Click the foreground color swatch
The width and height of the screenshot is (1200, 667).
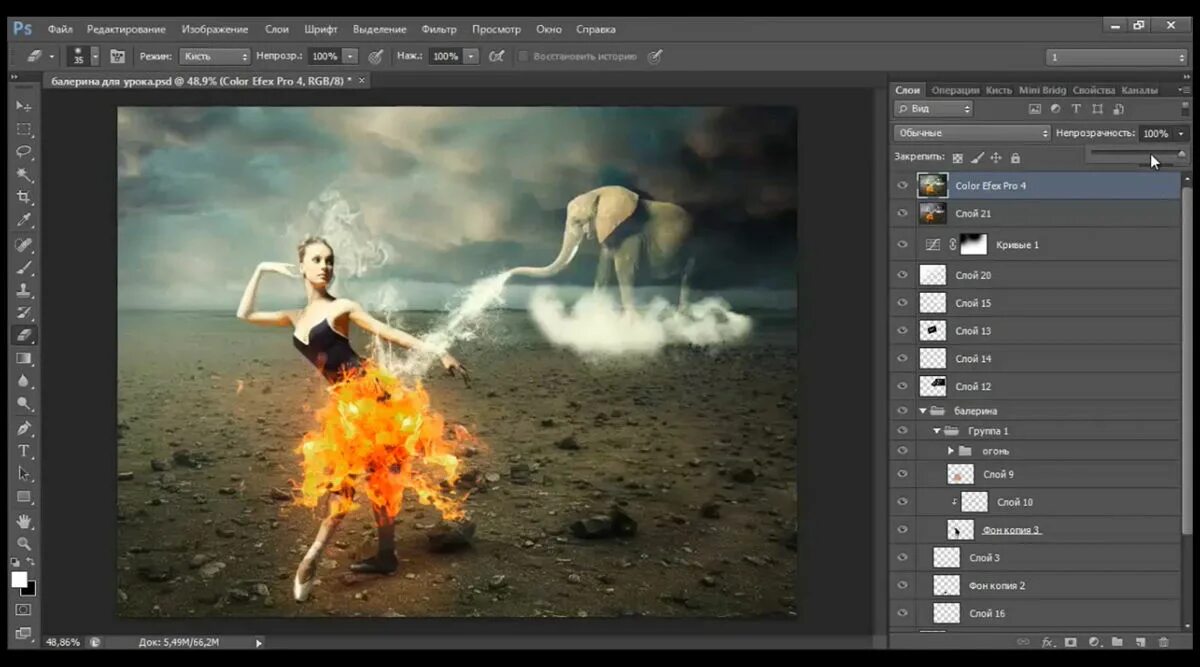(x=19, y=579)
